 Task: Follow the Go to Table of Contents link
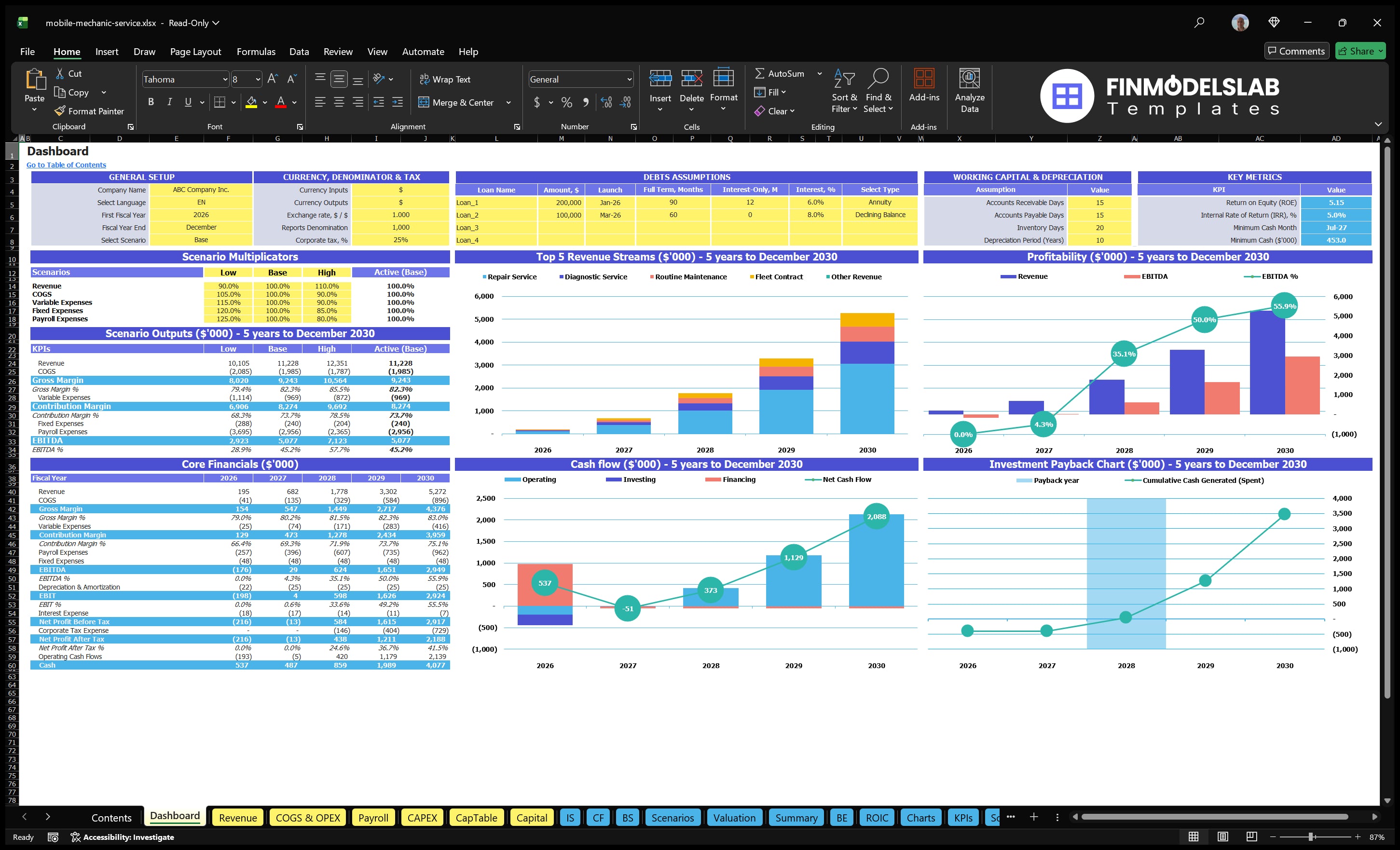pos(66,165)
